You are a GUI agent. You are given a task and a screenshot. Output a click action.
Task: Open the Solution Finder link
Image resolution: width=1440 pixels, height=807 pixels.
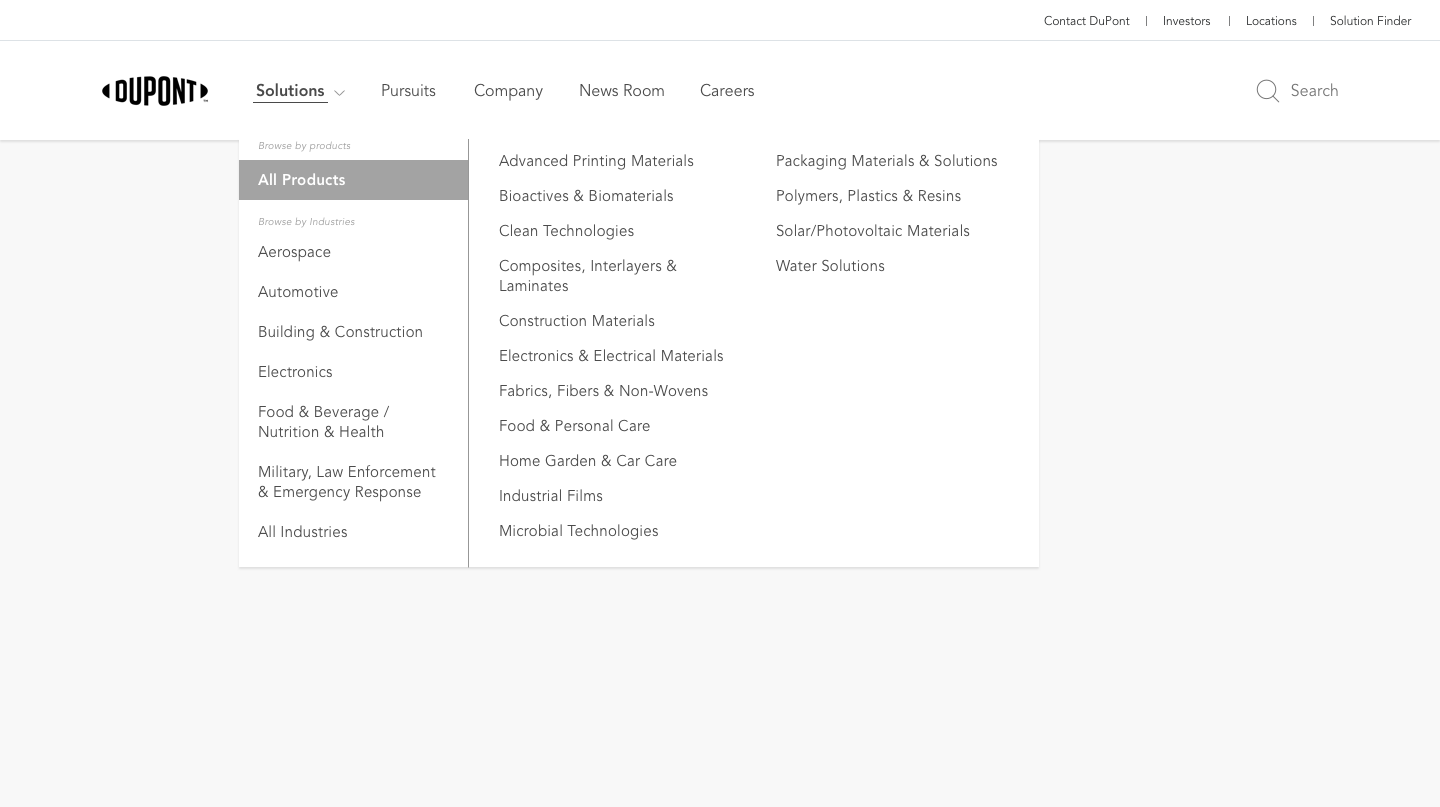1370,21
